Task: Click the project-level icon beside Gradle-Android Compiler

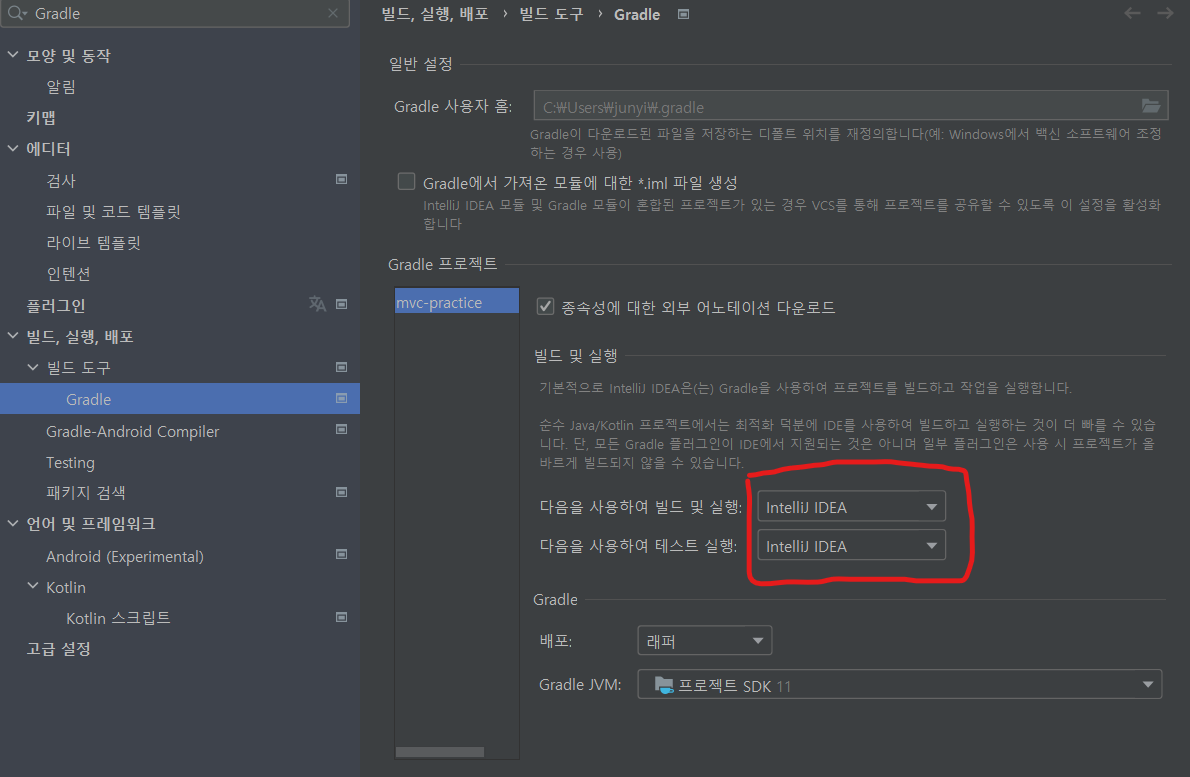Action: pyautogui.click(x=342, y=429)
